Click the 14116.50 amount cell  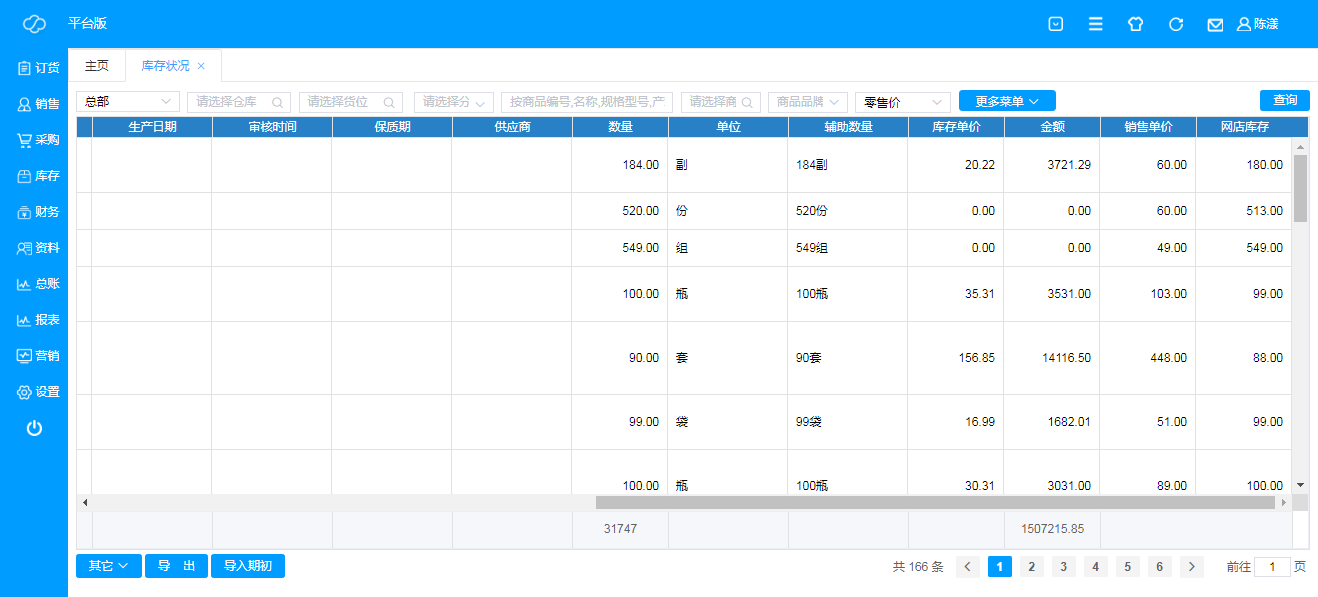pyautogui.click(x=1052, y=358)
